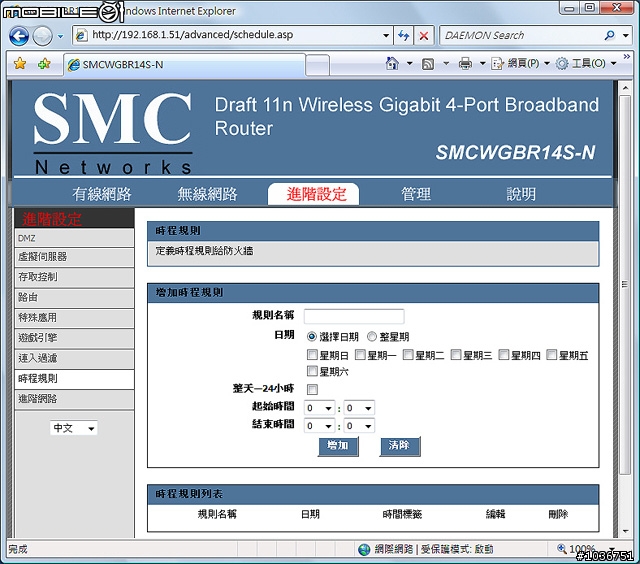Viewport: 640px width, 564px height.
Task: Expand the address bar history dropdown
Action: [386, 36]
